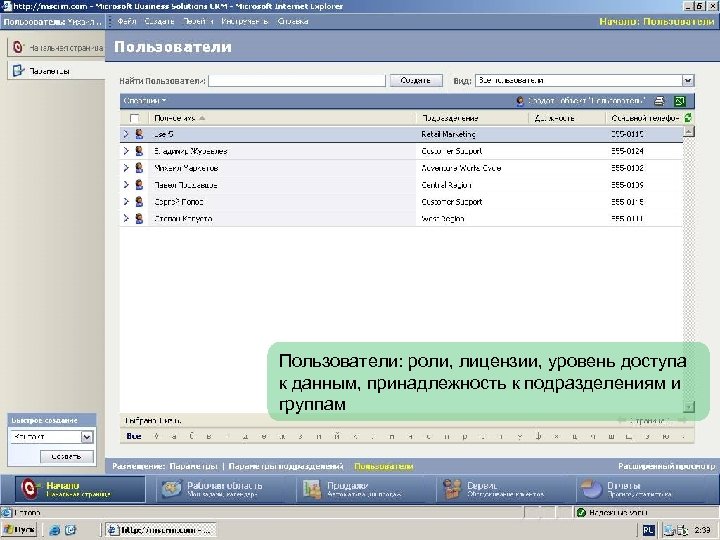Click the Adventure Works Cycle cell
Screen dimensions: 720x540
coord(461,168)
